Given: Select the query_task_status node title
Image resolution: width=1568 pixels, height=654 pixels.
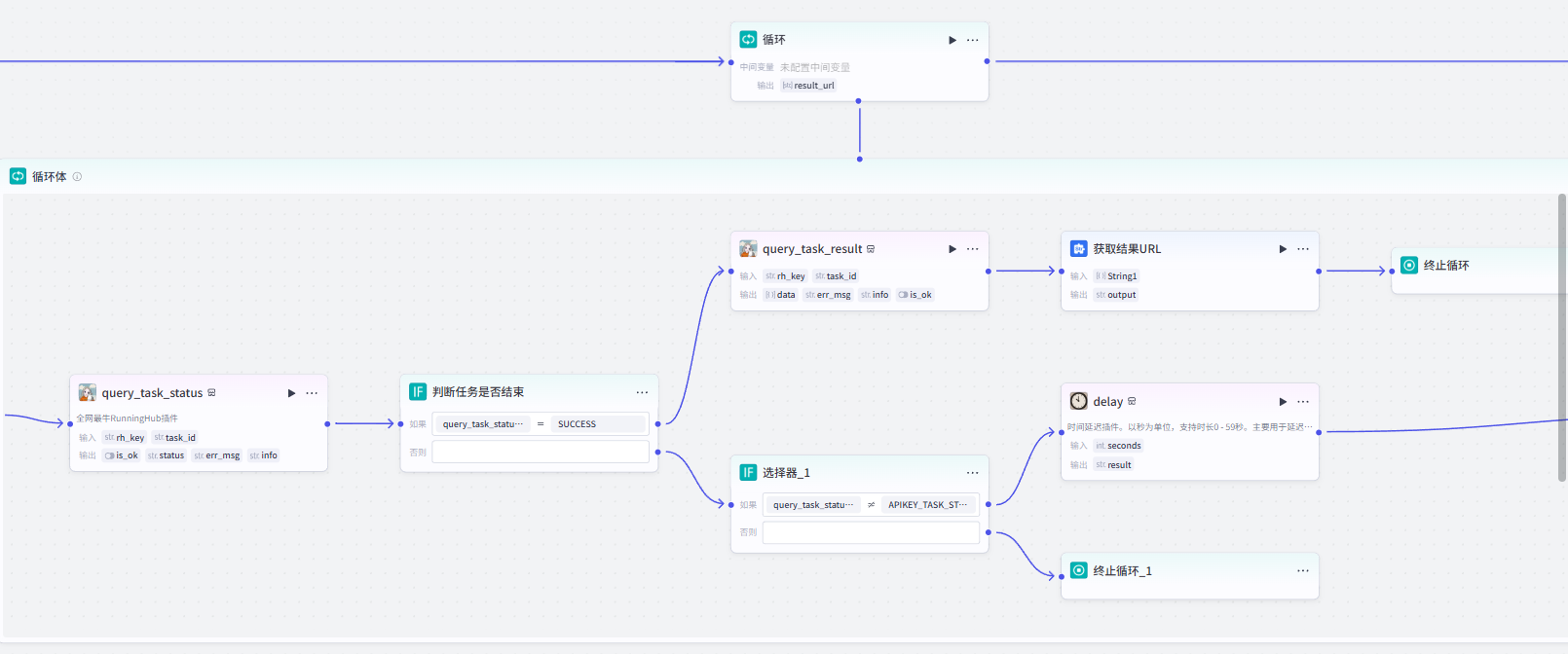Looking at the screenshot, I should click(x=152, y=393).
